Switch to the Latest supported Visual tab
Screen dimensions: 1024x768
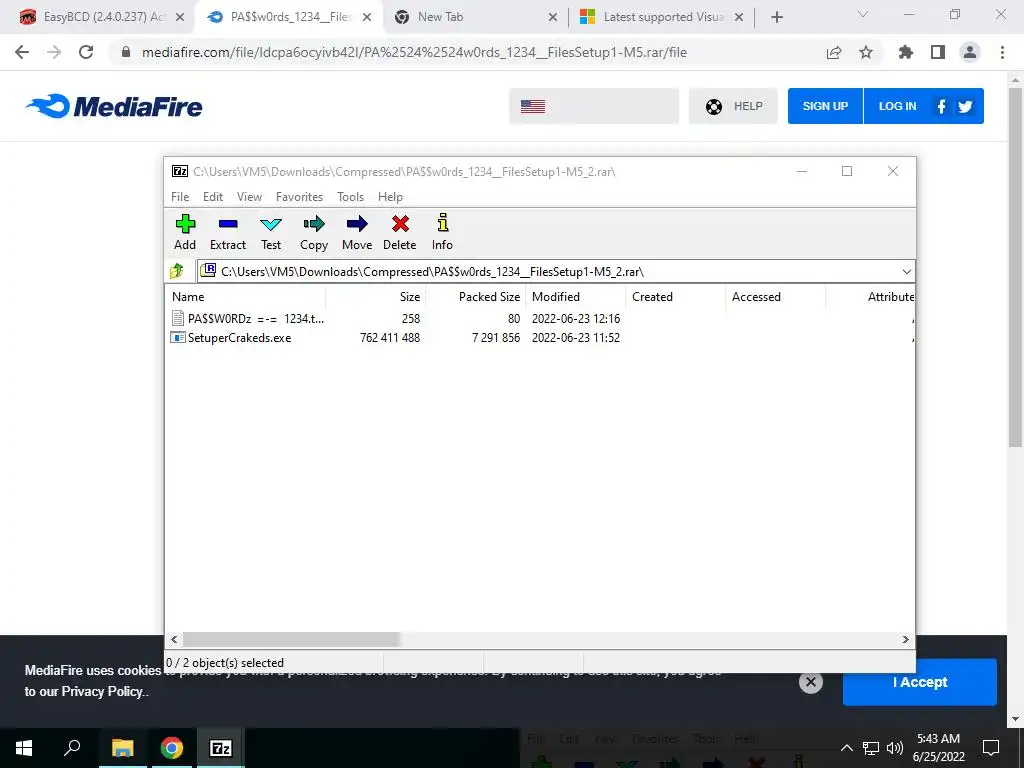[662, 17]
